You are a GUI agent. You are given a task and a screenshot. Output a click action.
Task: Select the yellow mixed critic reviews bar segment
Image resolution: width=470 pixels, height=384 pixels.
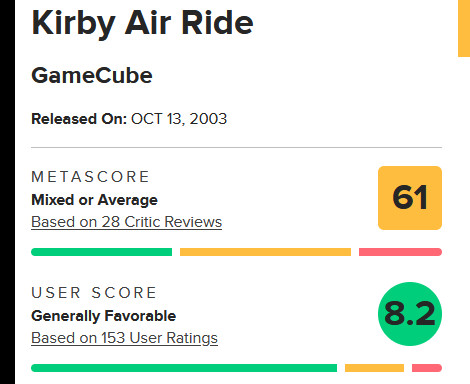coord(265,252)
